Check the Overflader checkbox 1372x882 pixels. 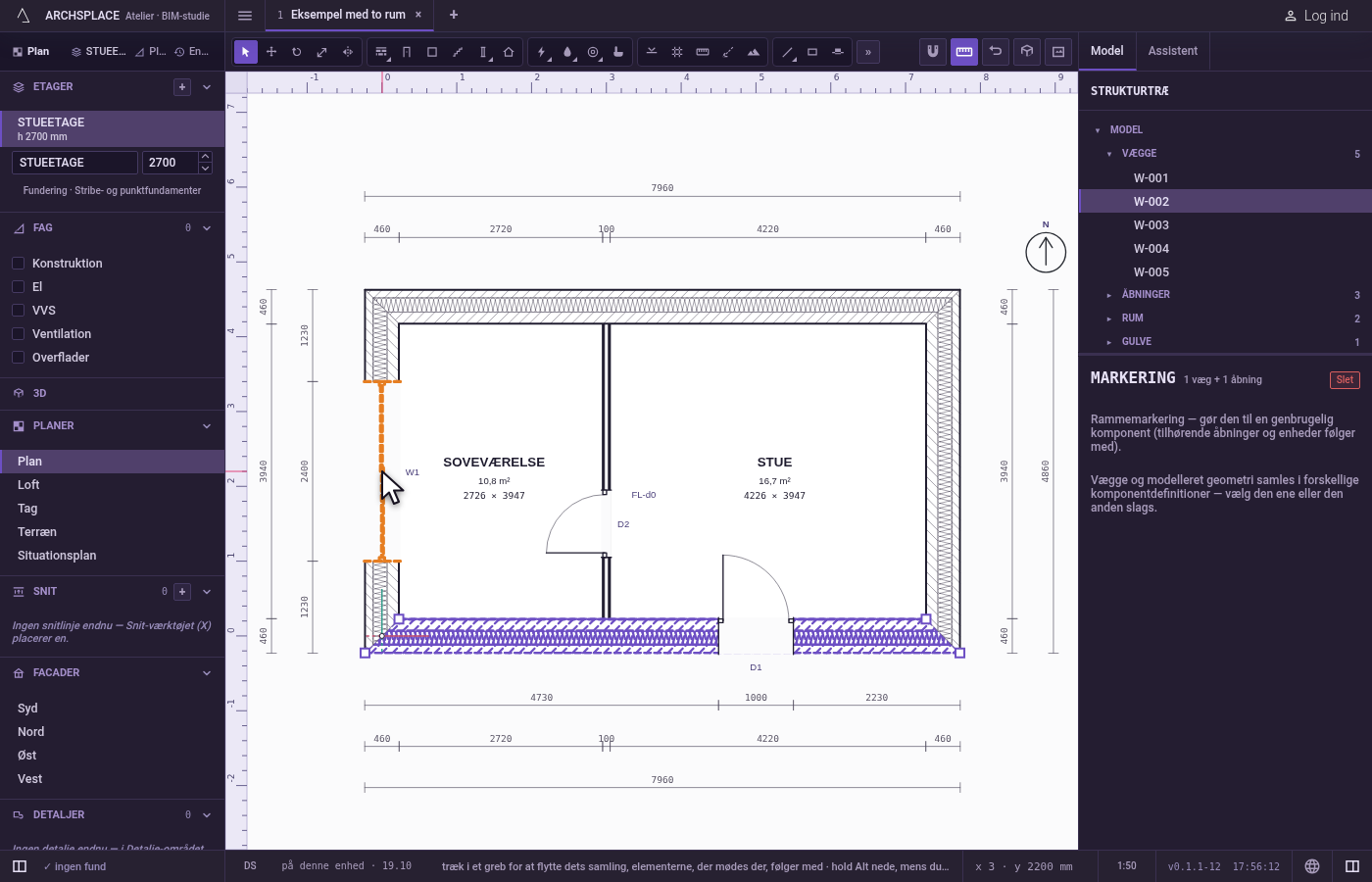click(18, 357)
